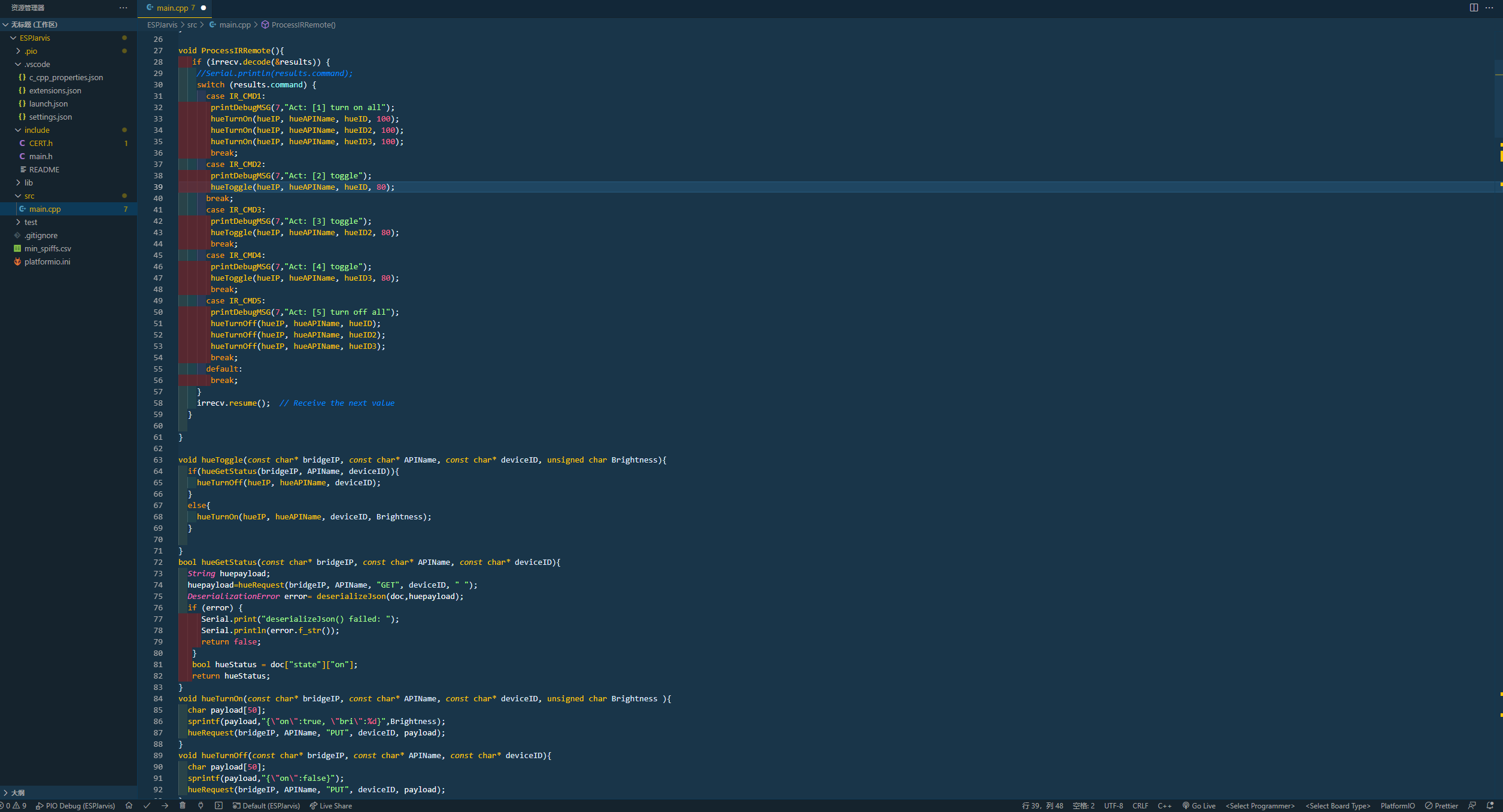Split the editor using the top-right icon

[x=1474, y=7]
